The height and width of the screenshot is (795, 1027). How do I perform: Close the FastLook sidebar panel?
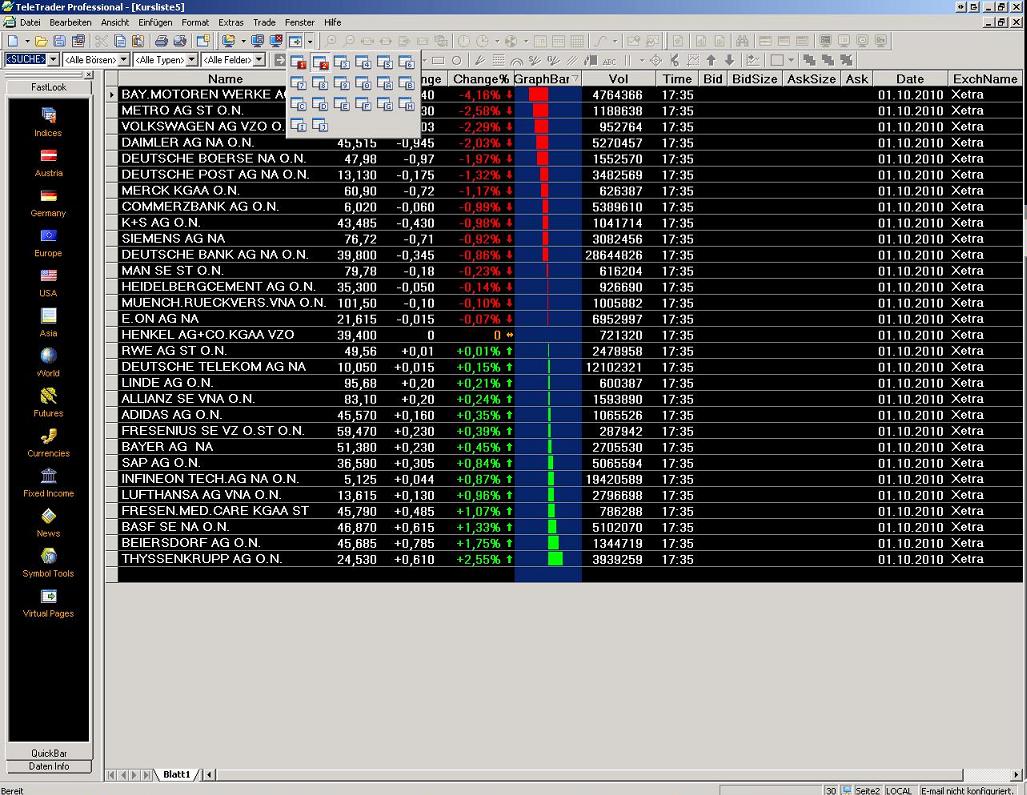click(x=89, y=75)
